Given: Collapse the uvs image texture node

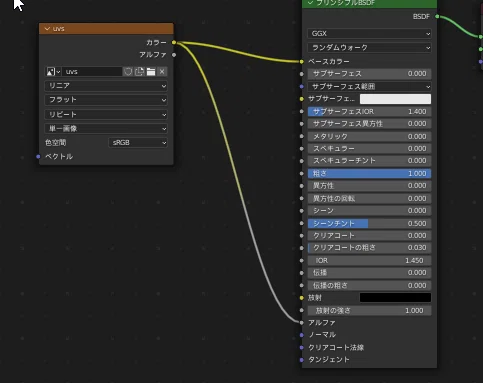Looking at the screenshot, I should [47, 29].
